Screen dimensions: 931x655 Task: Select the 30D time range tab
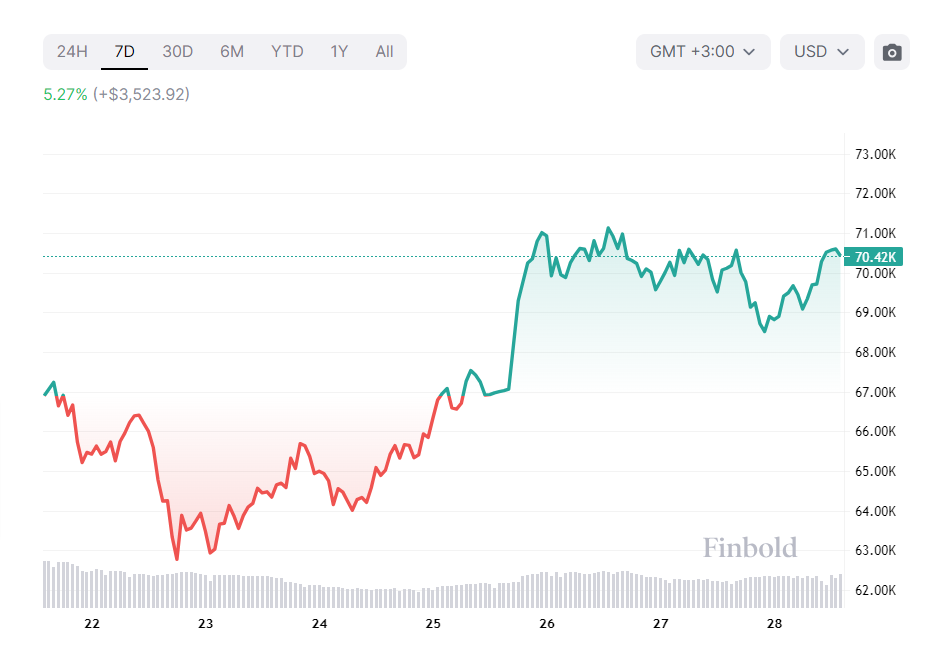tap(178, 52)
